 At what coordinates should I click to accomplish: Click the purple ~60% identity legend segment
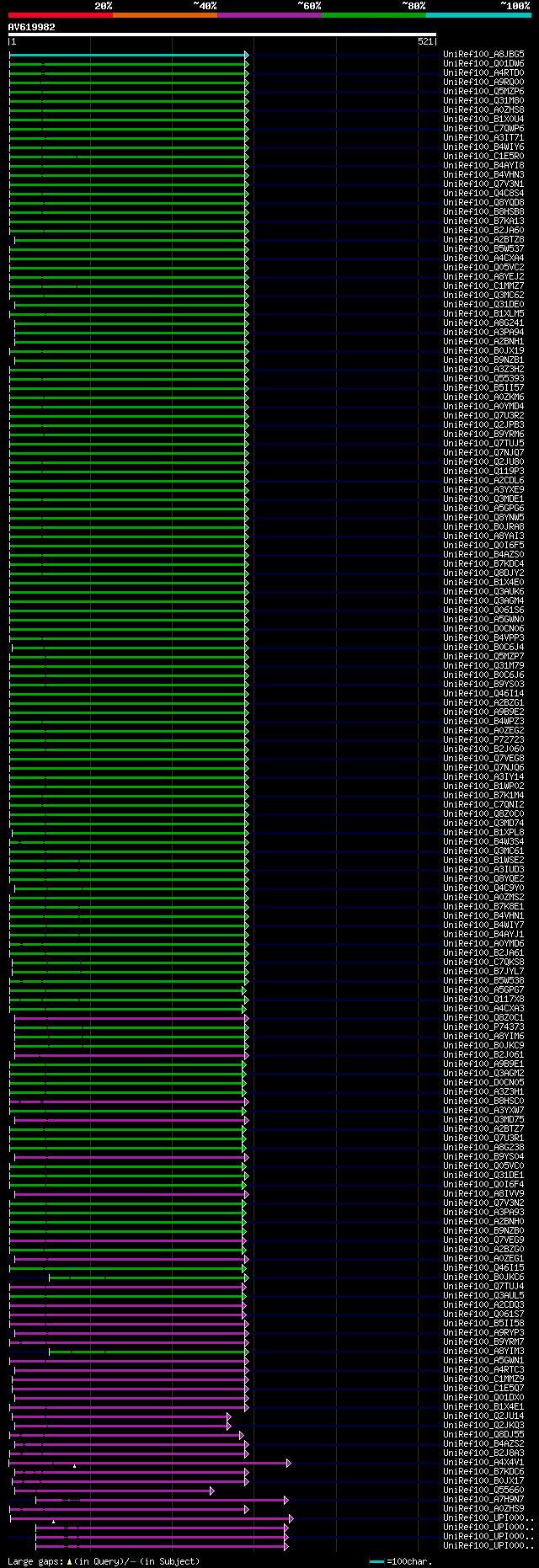(269, 14)
